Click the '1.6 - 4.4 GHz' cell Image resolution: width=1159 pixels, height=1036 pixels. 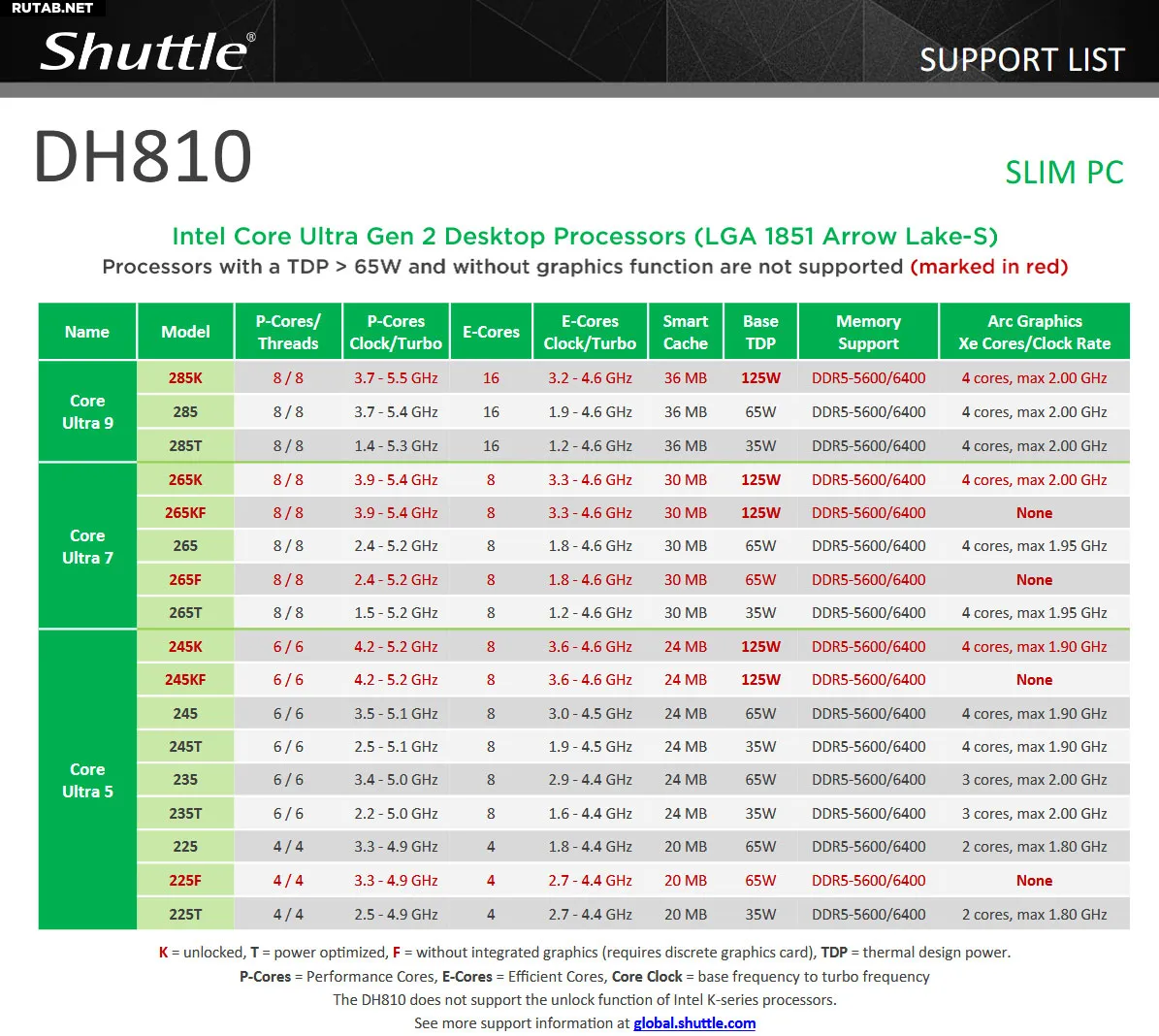(590, 814)
